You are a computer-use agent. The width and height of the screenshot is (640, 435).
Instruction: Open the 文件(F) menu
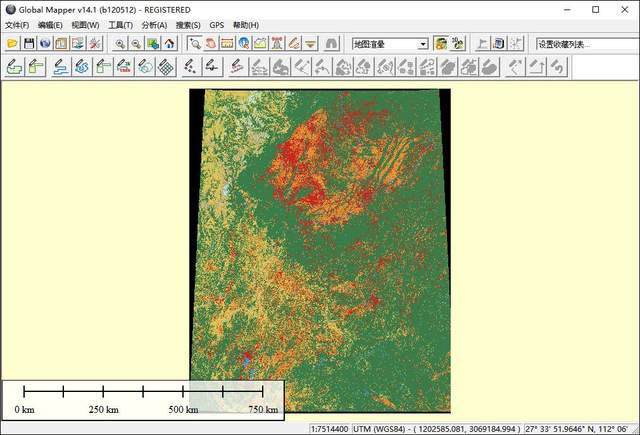tap(17, 25)
